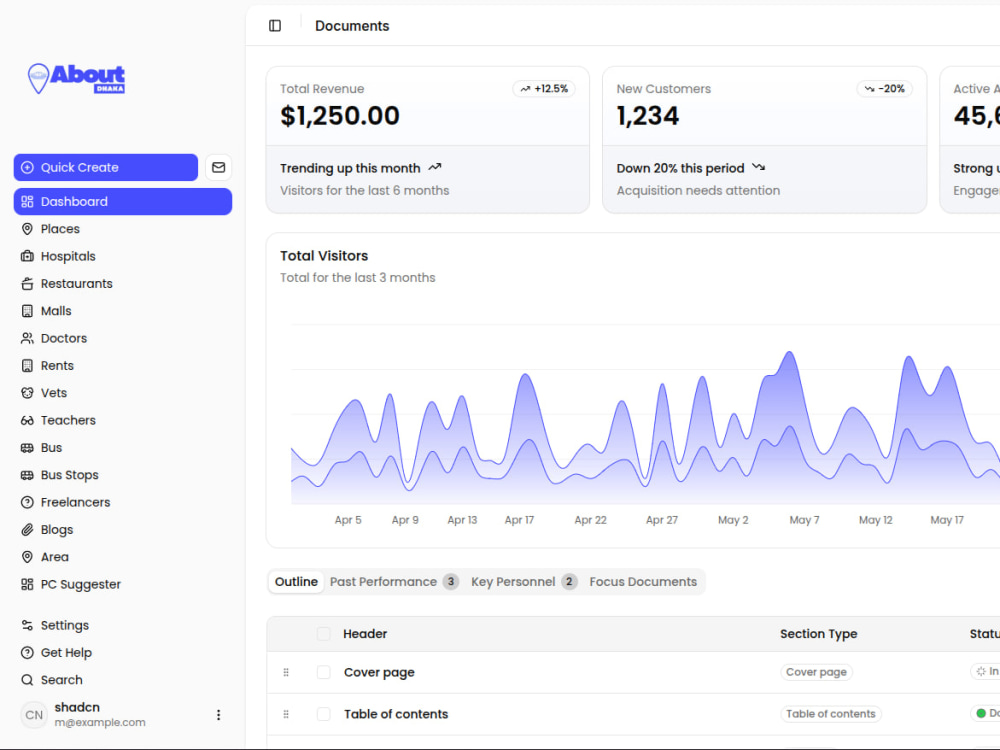
Task: Click the Restaurants icon in sidebar
Action: tap(27, 284)
